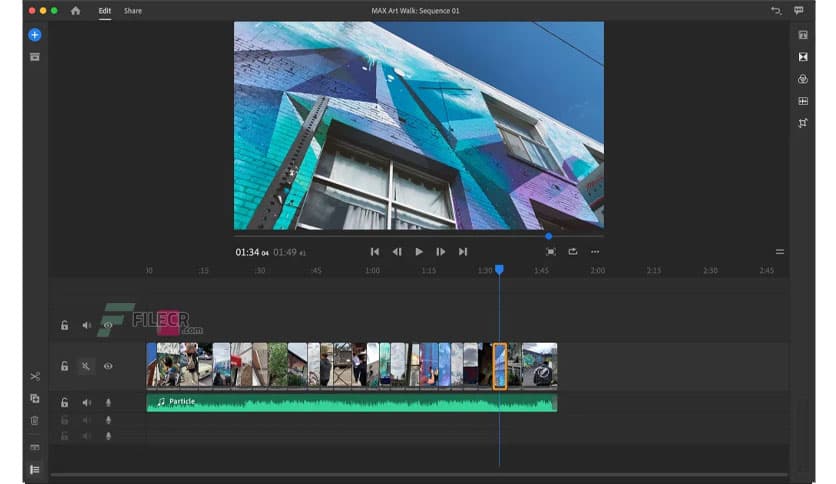
Task: Switch to the Share tab
Action: coord(133,11)
